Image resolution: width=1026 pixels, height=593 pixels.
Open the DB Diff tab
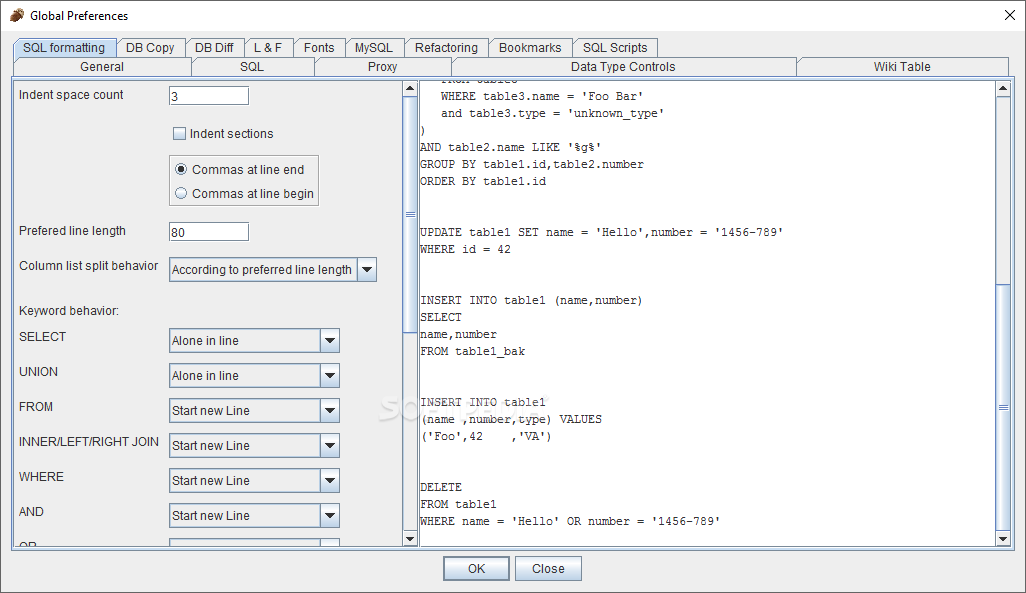(x=214, y=48)
